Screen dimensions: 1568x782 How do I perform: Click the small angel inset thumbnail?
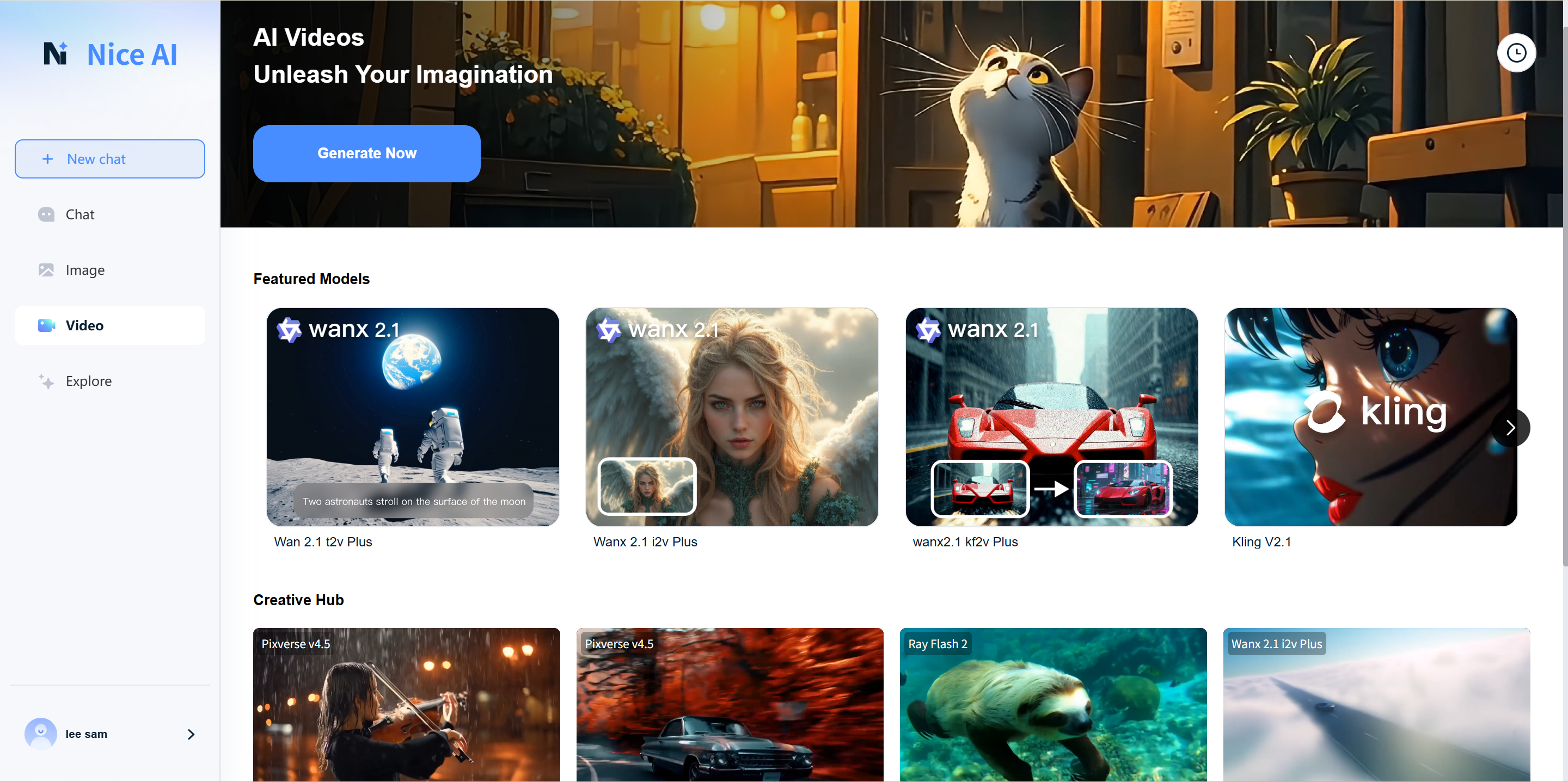coord(647,487)
